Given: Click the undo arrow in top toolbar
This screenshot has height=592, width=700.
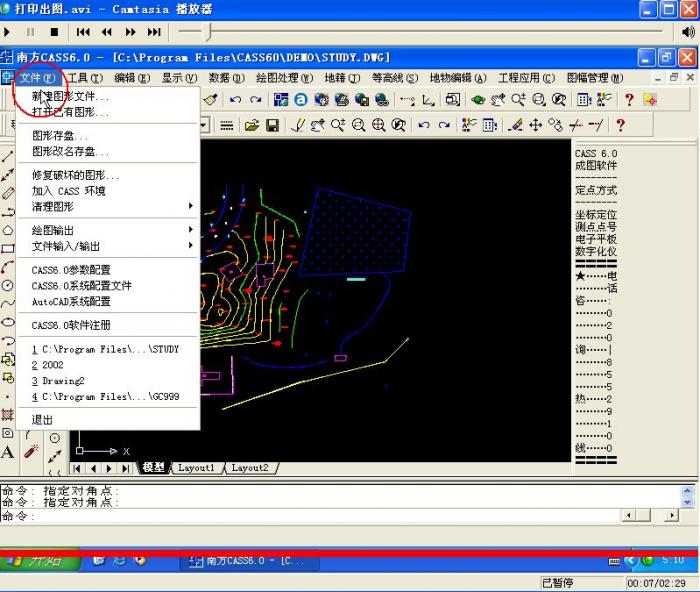Looking at the screenshot, I should click(236, 99).
